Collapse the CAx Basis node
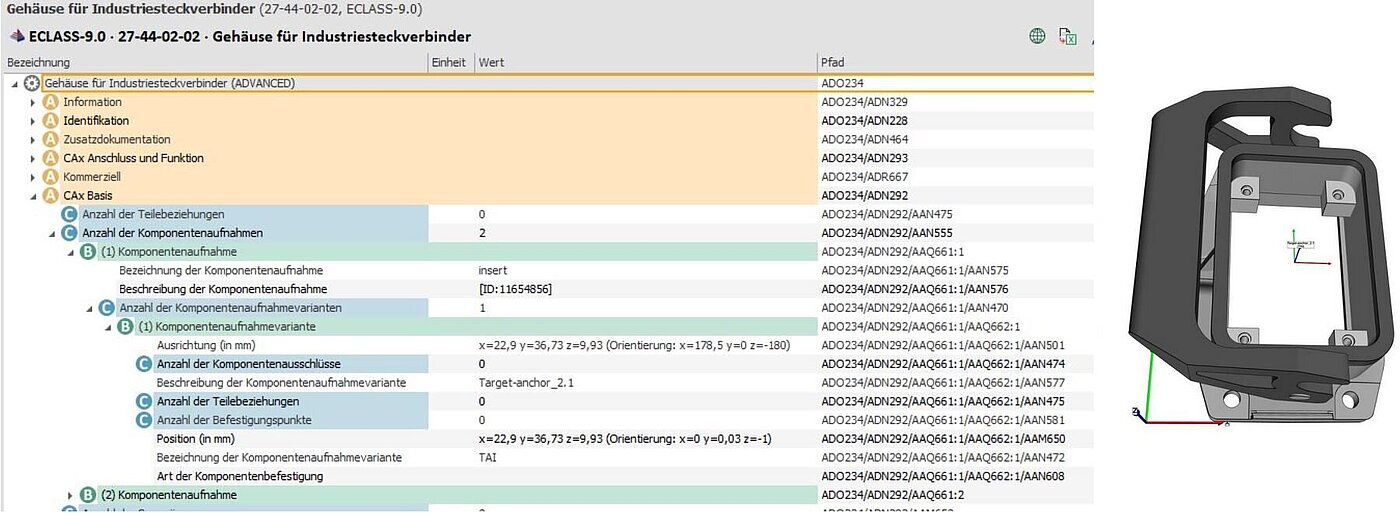 [33, 196]
